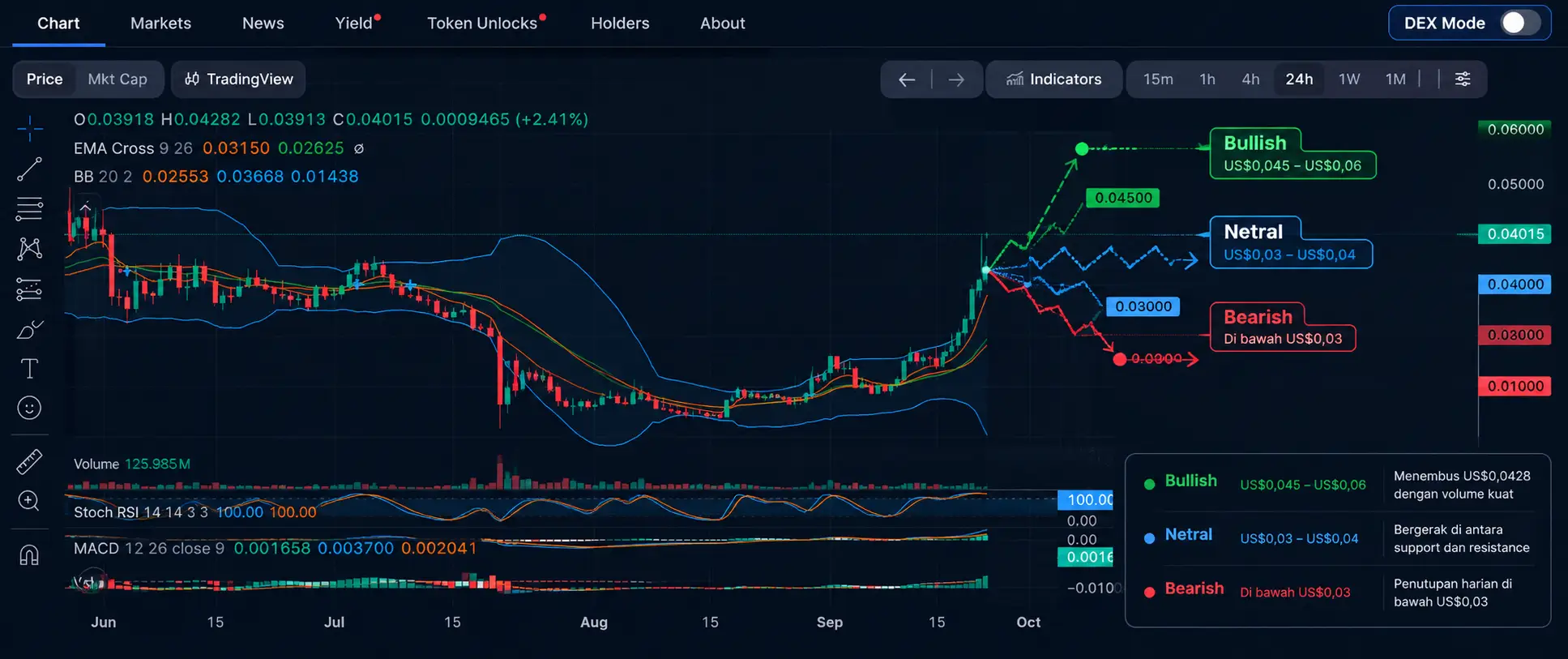This screenshot has width=1568, height=659.
Task: Select the 24h timeframe
Action: [1299, 79]
